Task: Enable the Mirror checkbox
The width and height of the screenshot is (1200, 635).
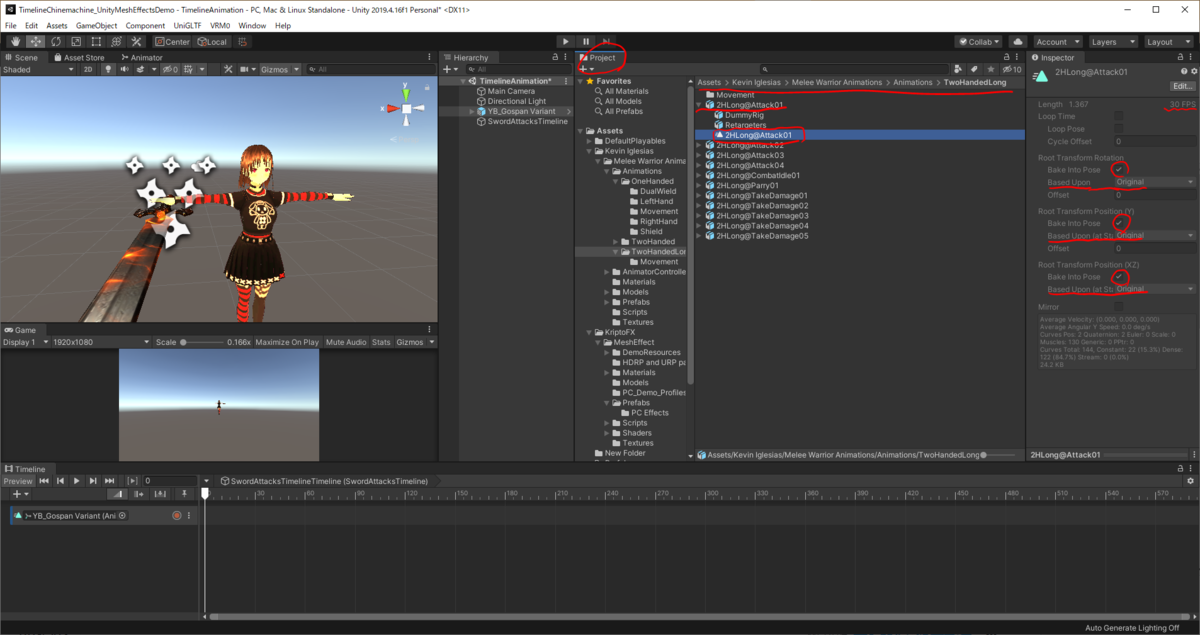Action: tap(1119, 307)
